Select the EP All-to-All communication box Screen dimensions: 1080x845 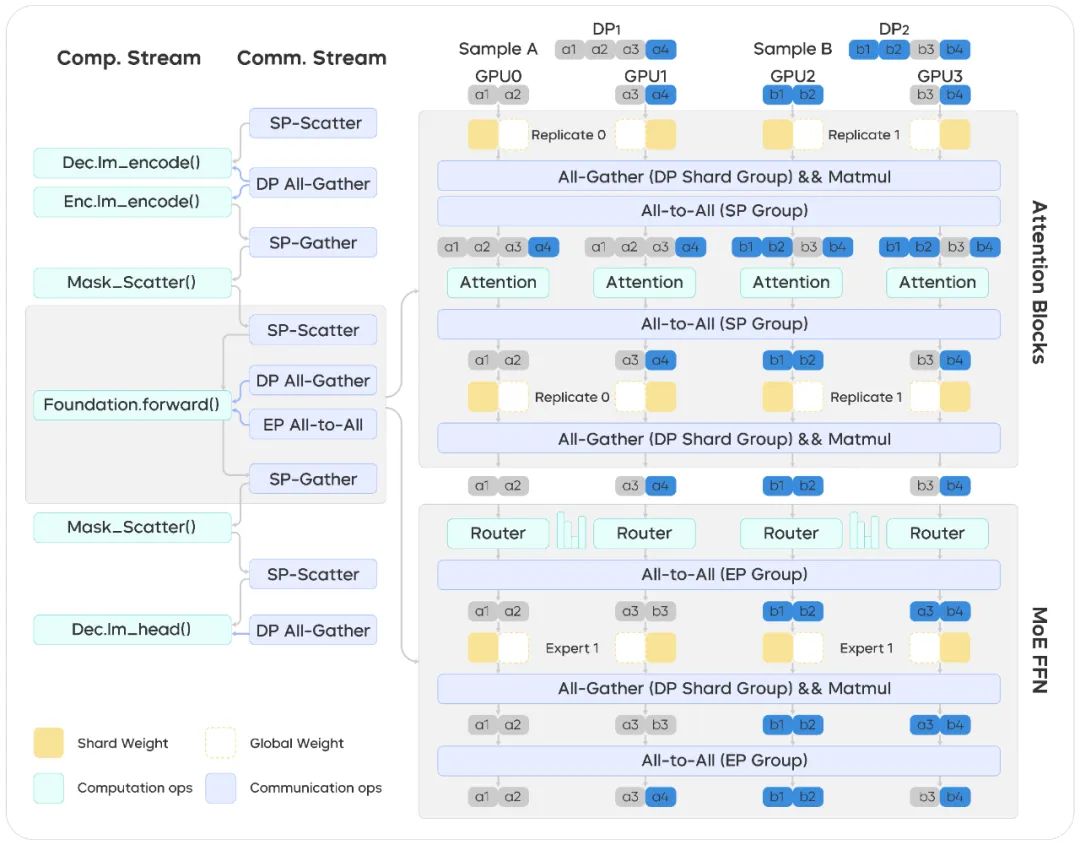[313, 424]
